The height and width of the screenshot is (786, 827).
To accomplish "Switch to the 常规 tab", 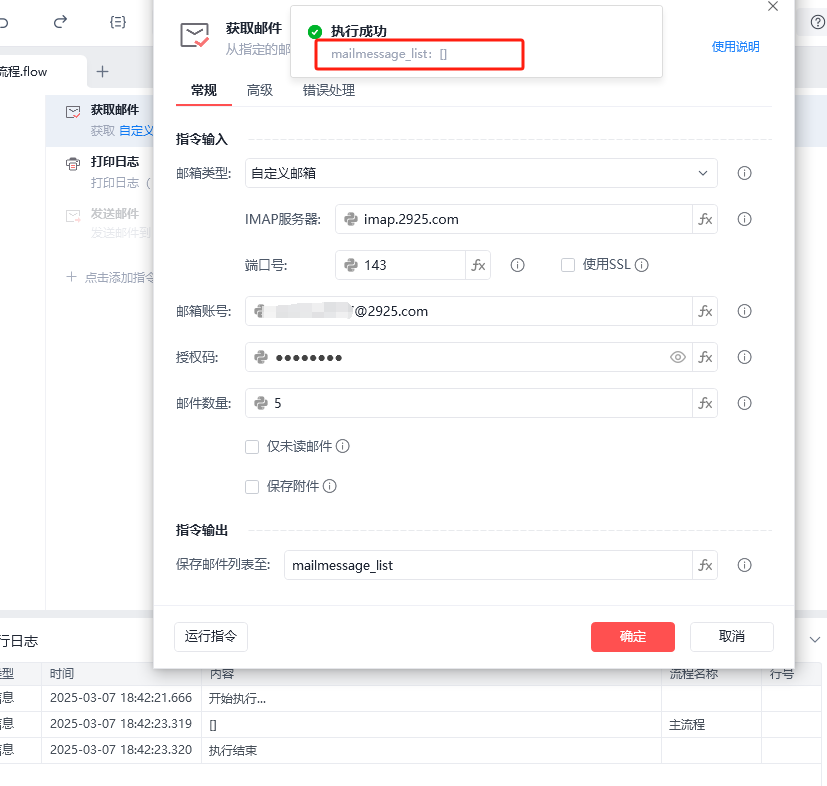I will [204, 90].
